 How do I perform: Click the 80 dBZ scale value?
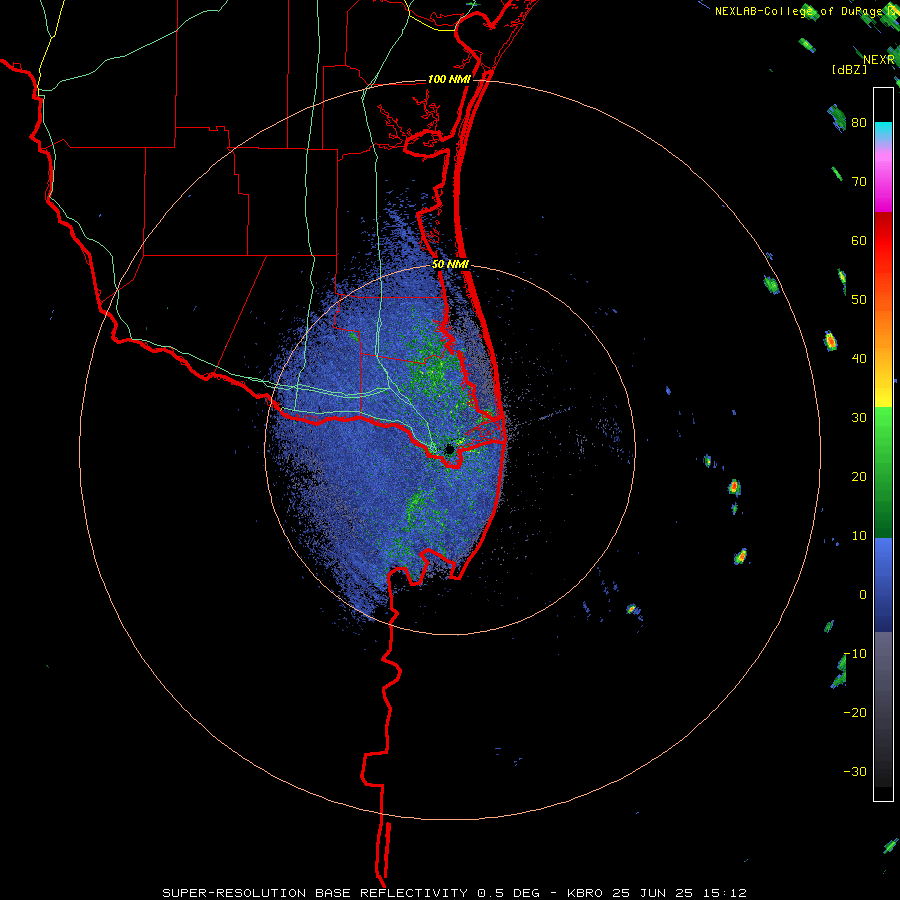pyautogui.click(x=859, y=123)
